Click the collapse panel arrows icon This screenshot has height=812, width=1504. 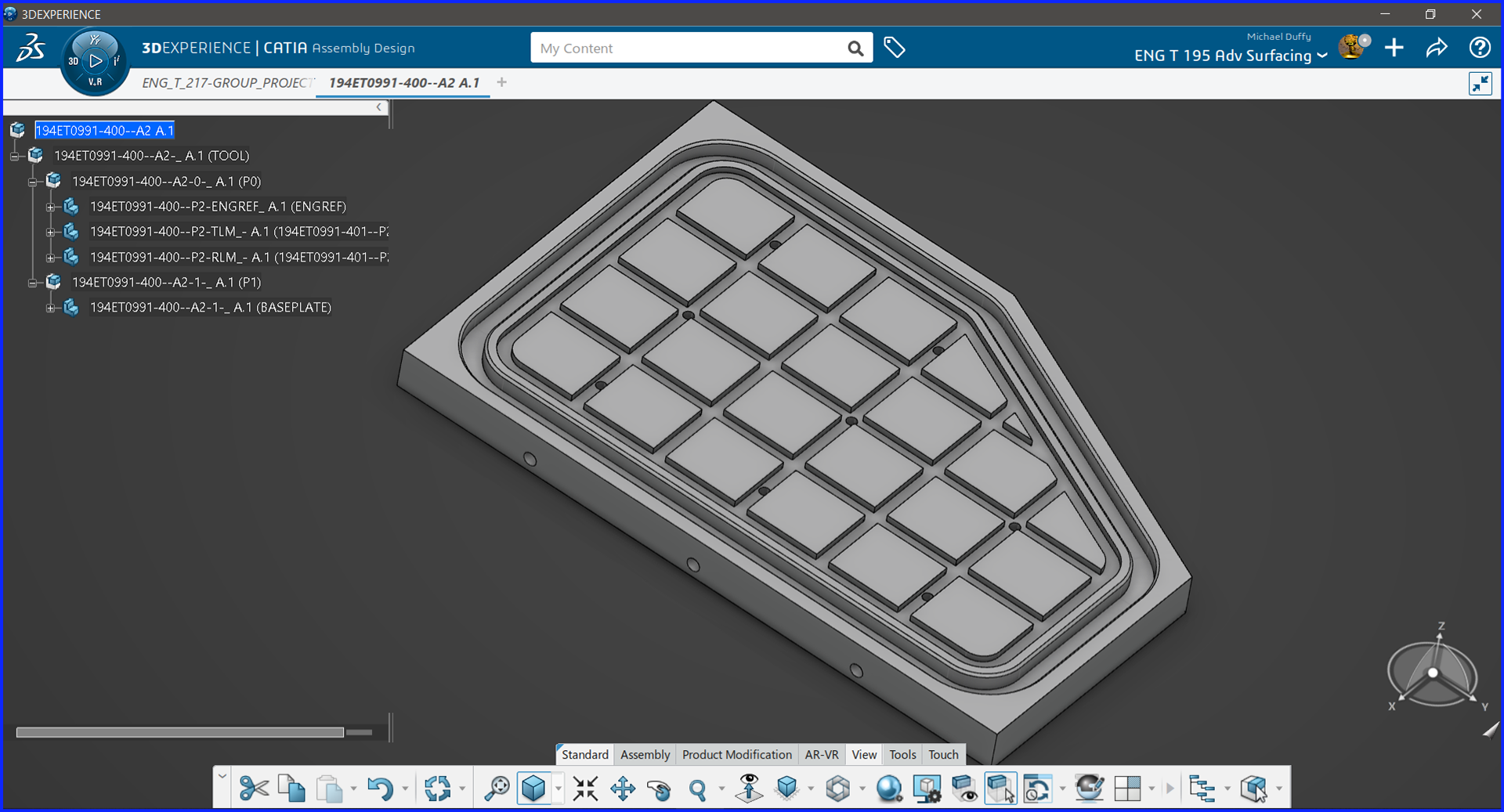(1480, 84)
